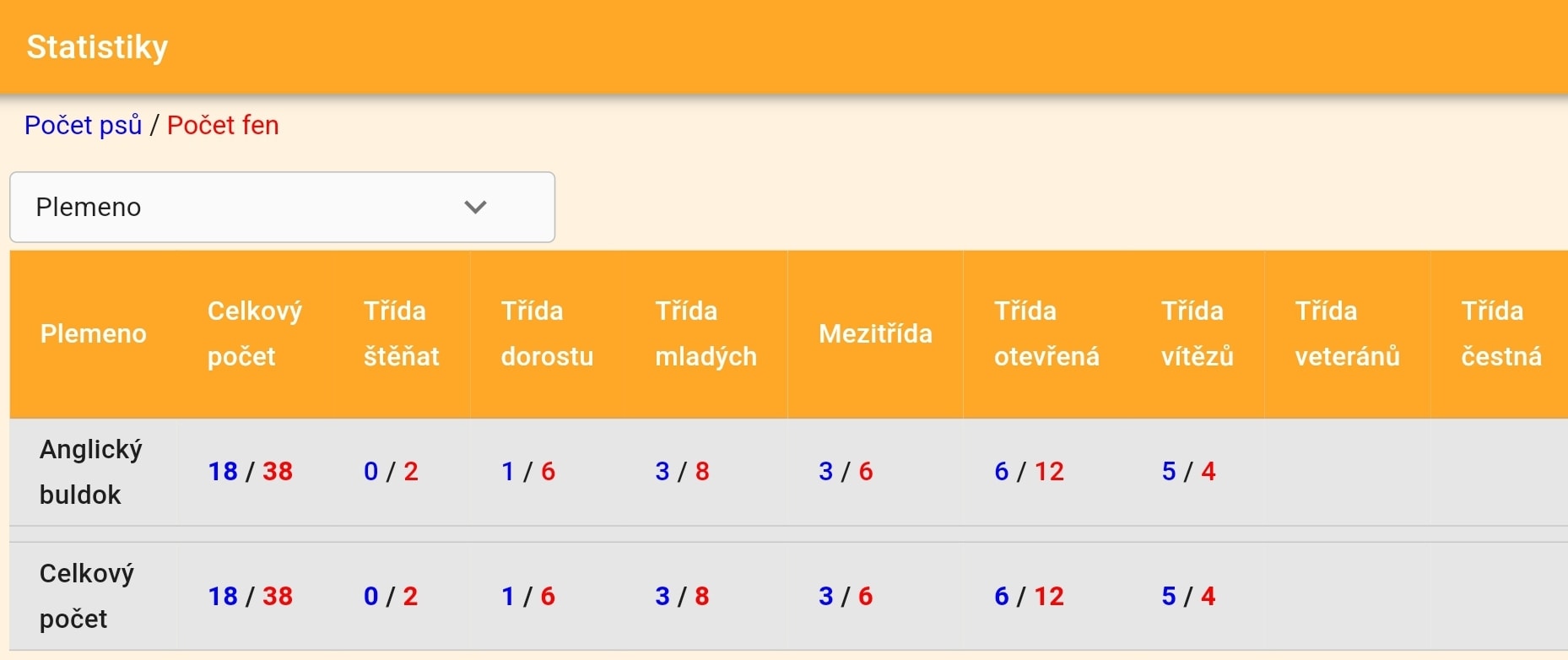The height and width of the screenshot is (660, 1568).
Task: Open the Plemeno dropdown
Action: [282, 207]
